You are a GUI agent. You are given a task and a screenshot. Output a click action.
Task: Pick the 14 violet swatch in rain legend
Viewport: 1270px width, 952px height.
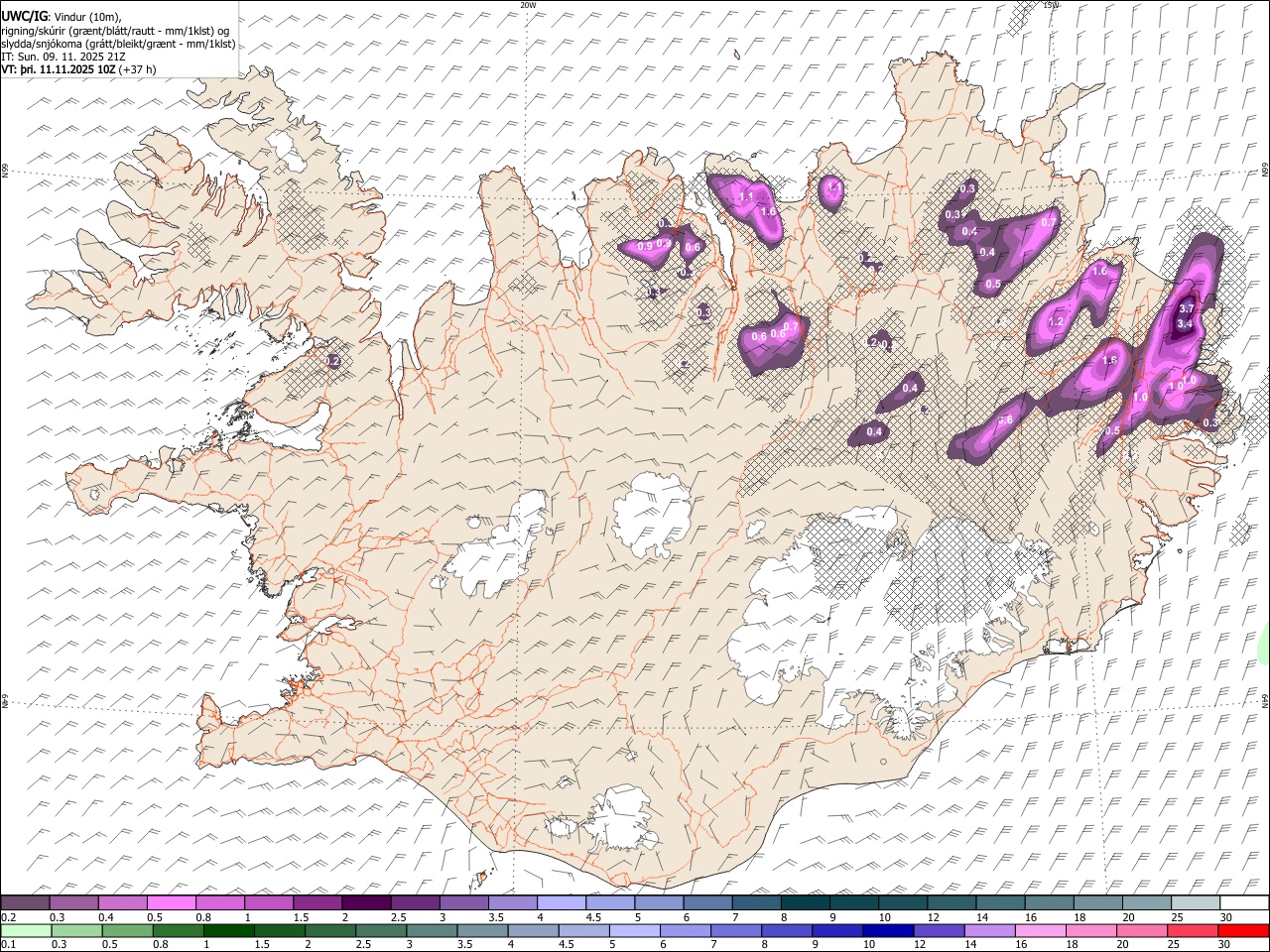point(988,930)
